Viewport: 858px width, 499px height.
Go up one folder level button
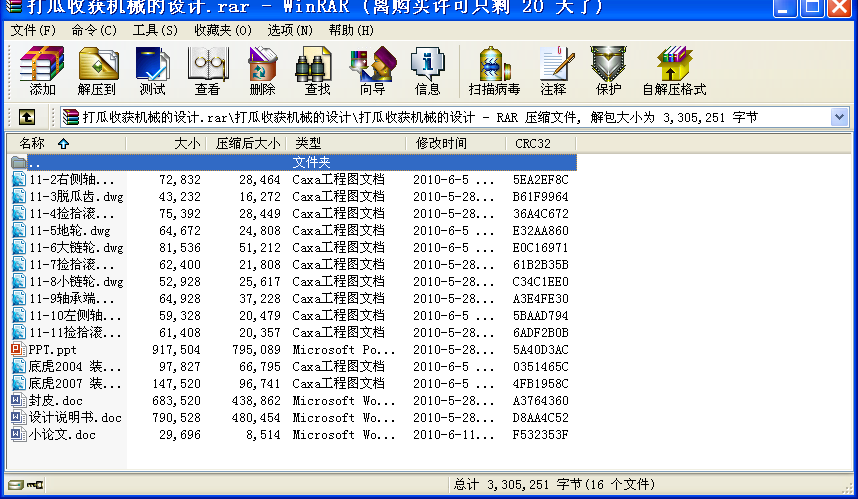(x=27, y=118)
